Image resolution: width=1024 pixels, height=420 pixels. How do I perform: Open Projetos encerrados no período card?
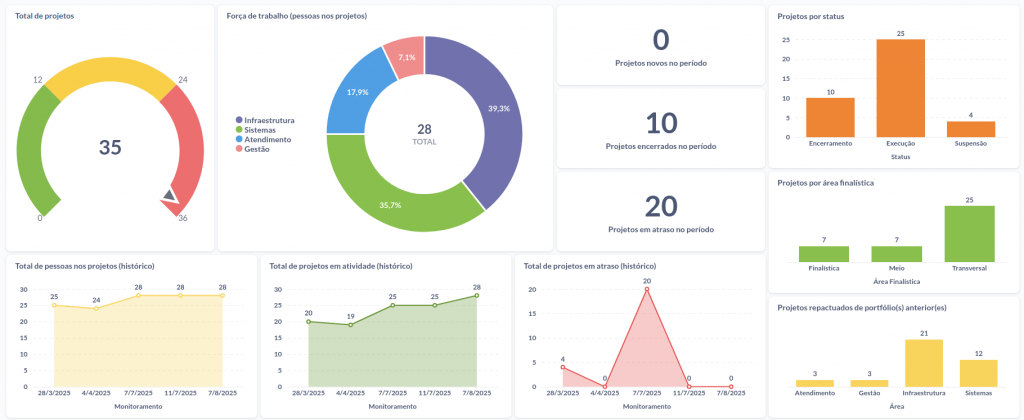(661, 128)
